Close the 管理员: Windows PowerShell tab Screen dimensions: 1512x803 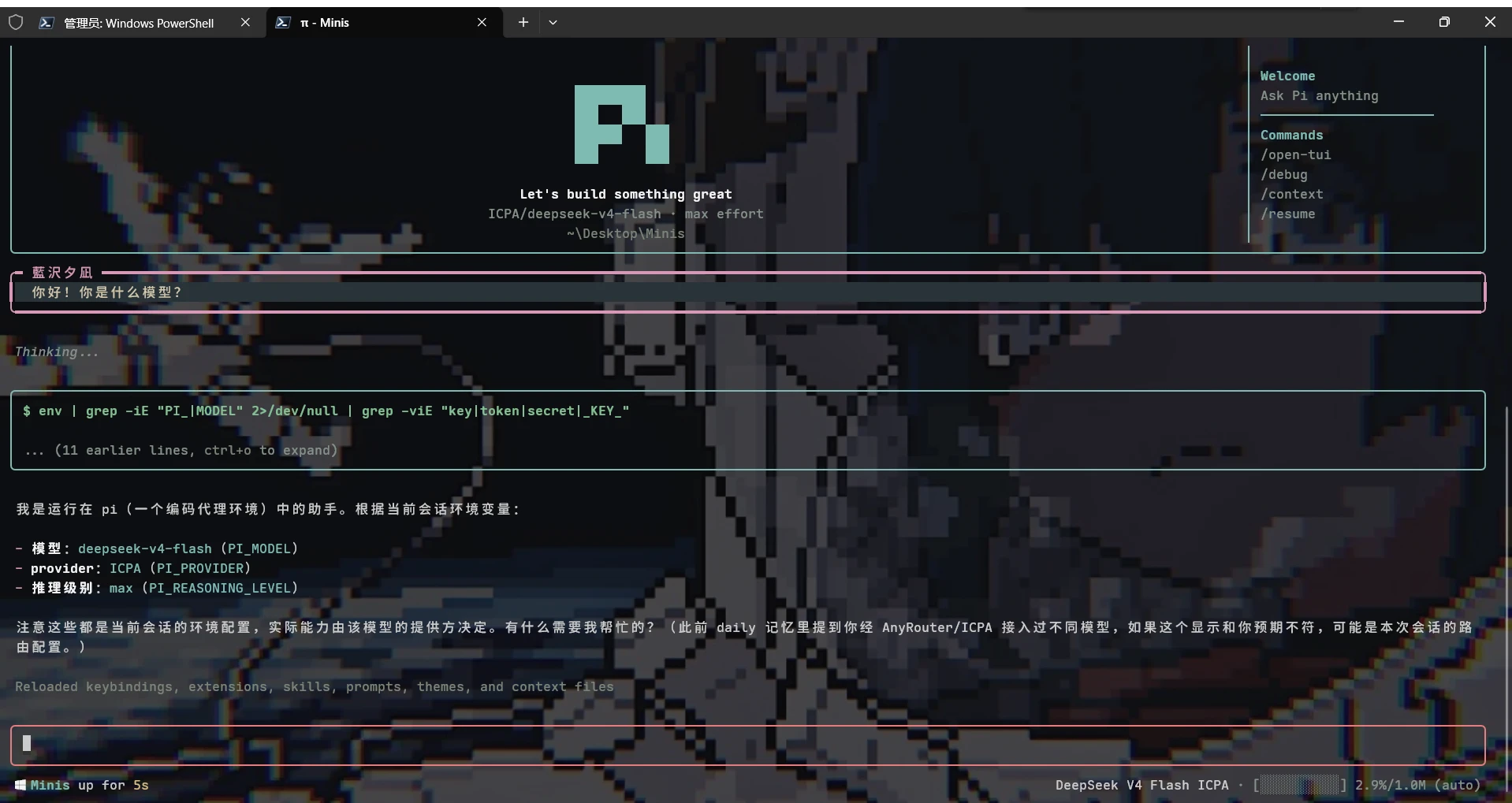click(245, 23)
